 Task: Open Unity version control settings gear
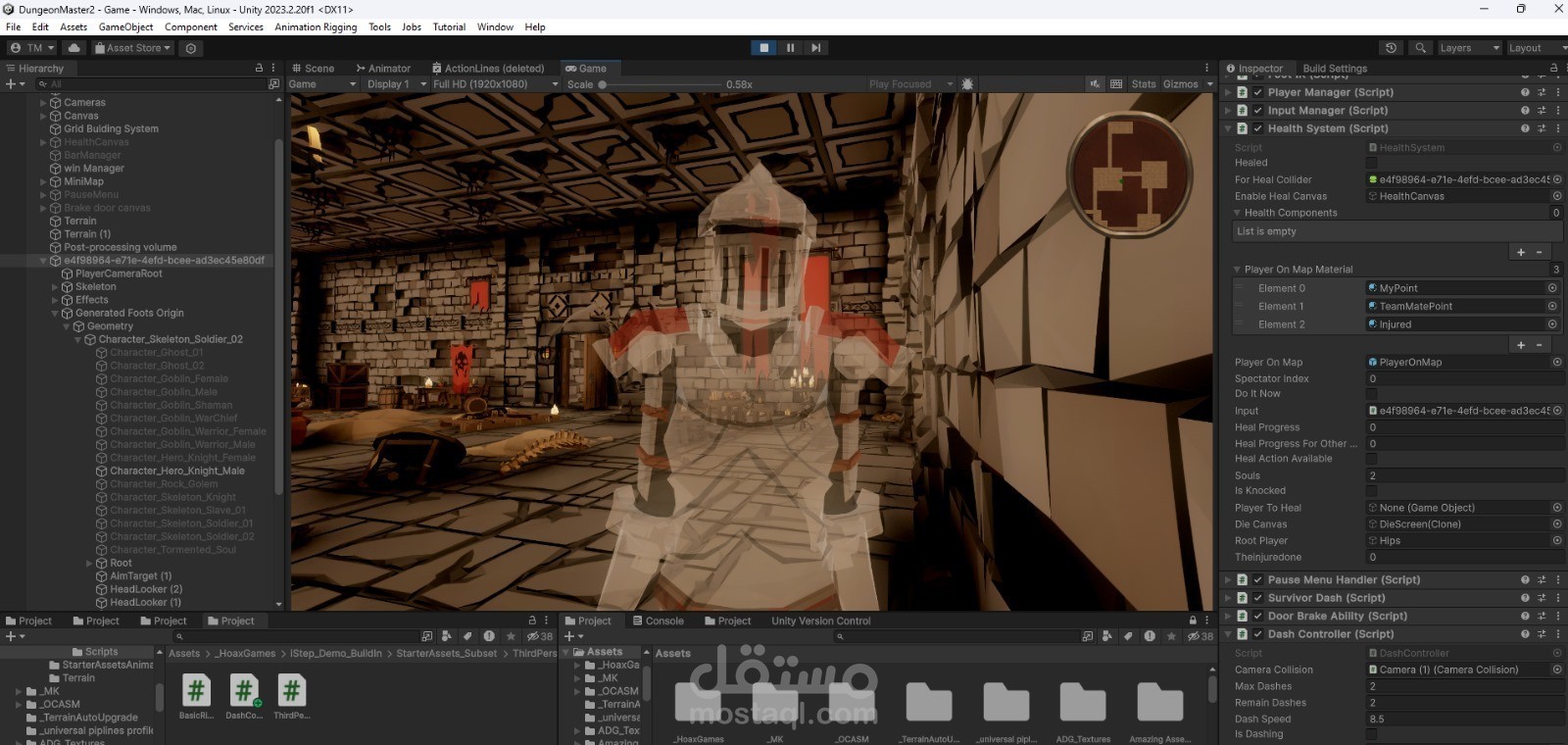pyautogui.click(x=191, y=48)
